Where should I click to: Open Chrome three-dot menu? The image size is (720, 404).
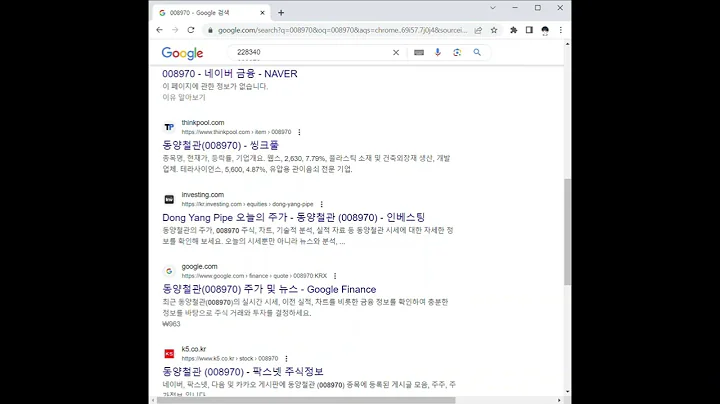pyautogui.click(x=561, y=30)
